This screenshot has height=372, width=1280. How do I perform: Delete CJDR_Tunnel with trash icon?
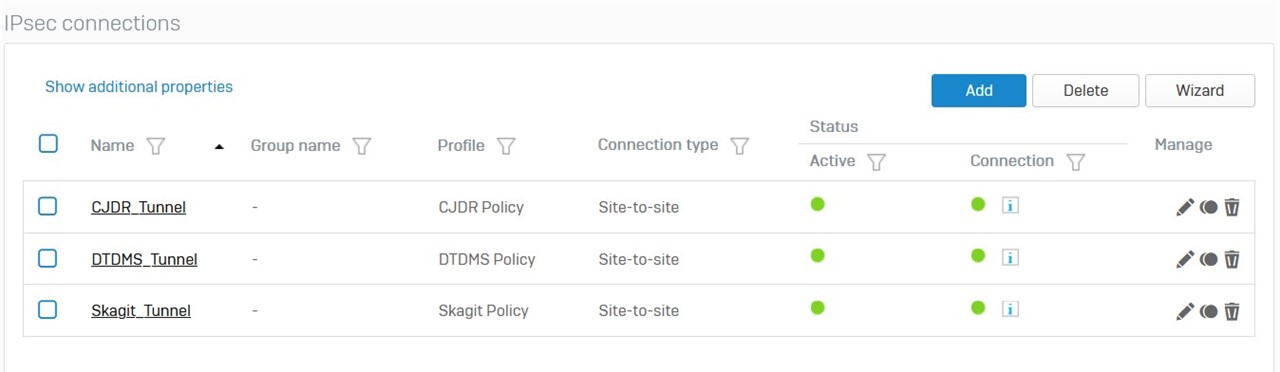click(1232, 207)
